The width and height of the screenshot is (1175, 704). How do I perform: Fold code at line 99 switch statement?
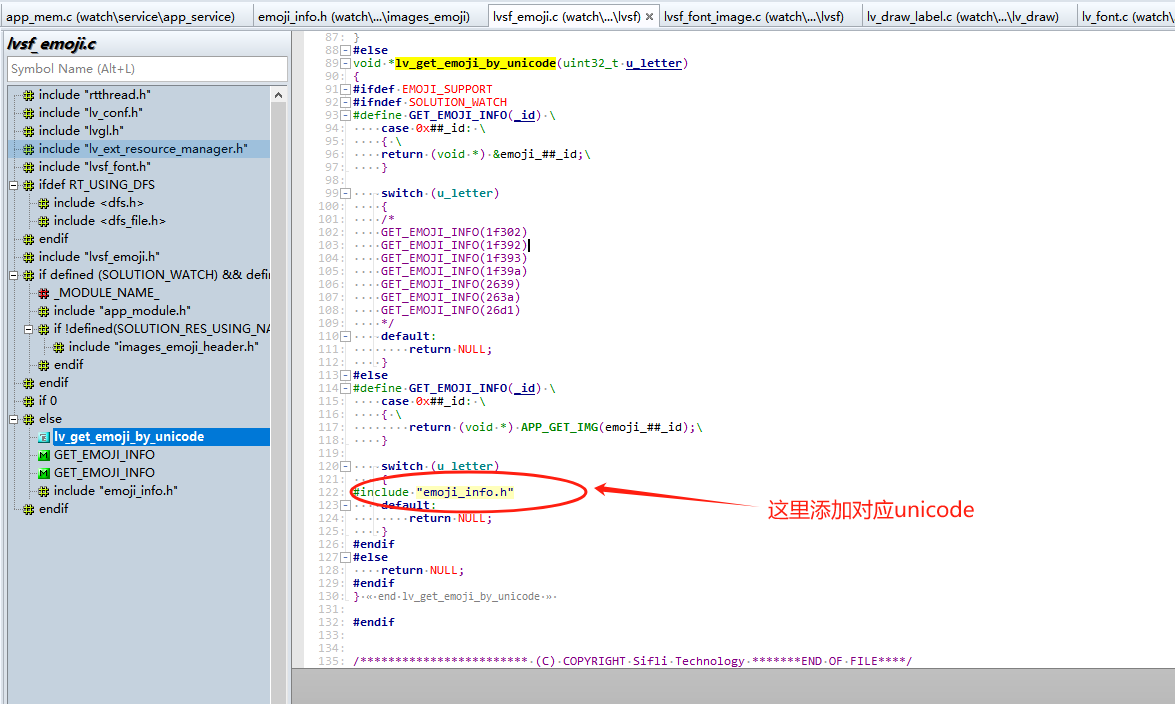(x=345, y=193)
